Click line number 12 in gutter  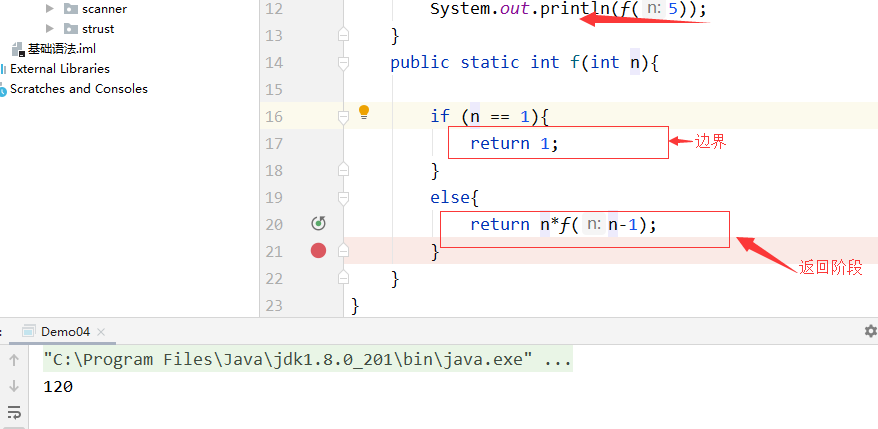click(274, 8)
